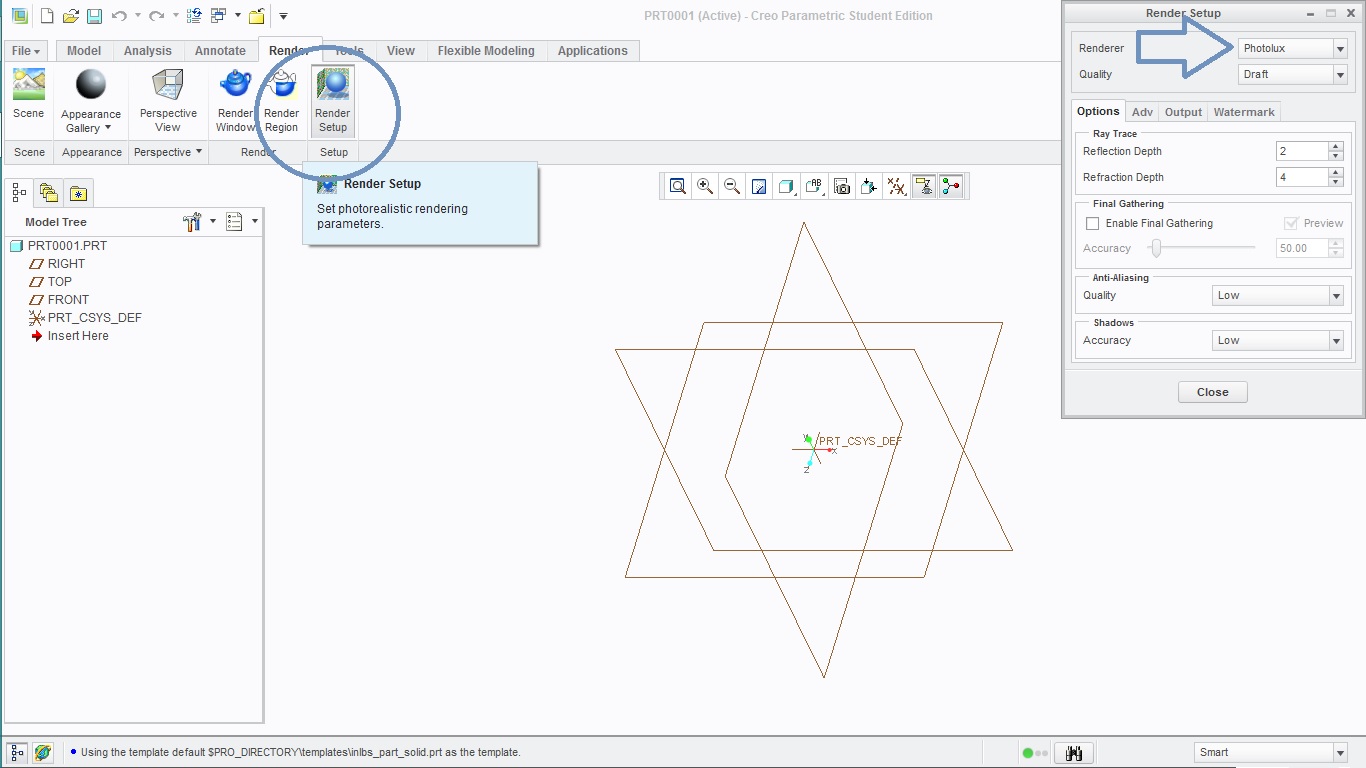Open Shadows Accuracy dropdown
Image resolution: width=1366 pixels, height=768 pixels.
(1278, 340)
